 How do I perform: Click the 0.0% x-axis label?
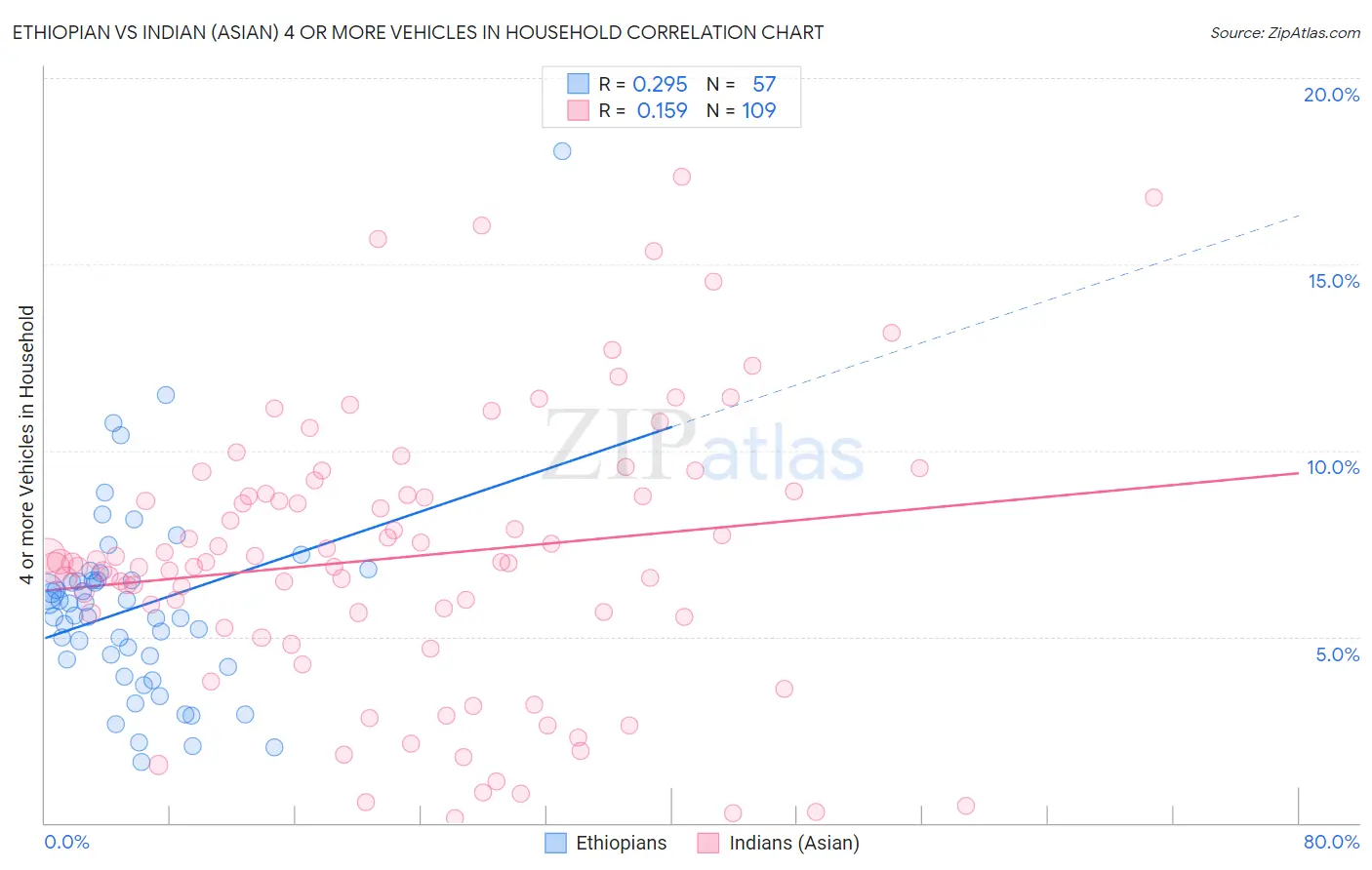point(66,842)
